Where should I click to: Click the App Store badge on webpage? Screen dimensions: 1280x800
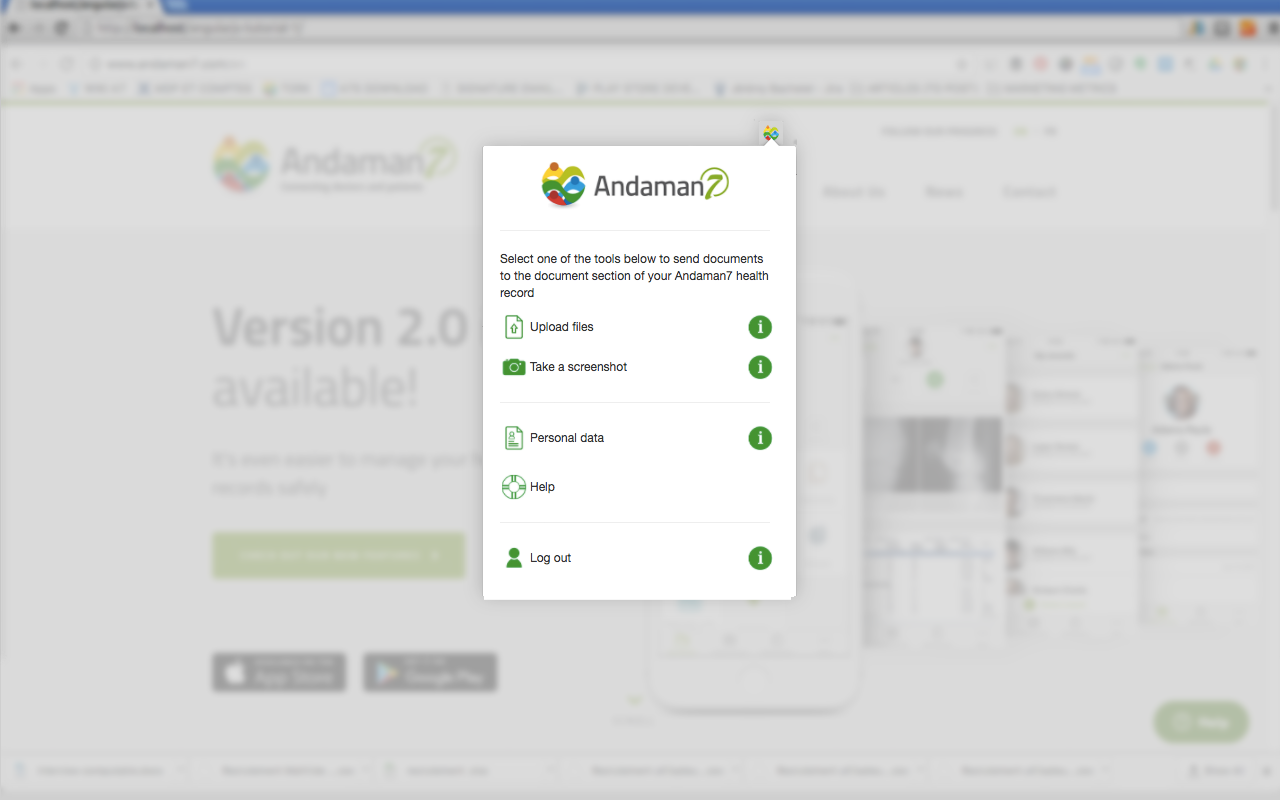point(279,672)
